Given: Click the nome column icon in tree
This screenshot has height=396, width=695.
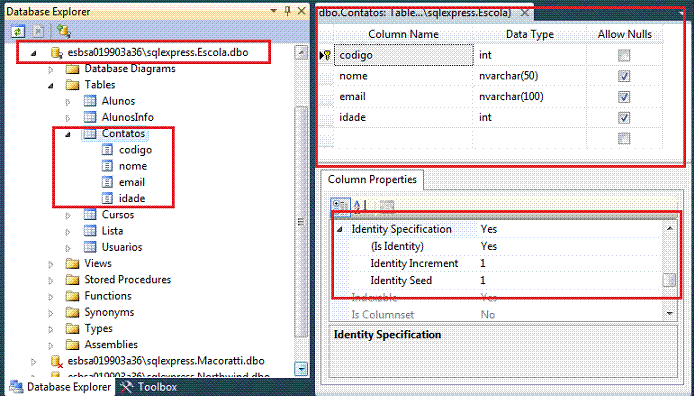Looking at the screenshot, I should [107, 166].
